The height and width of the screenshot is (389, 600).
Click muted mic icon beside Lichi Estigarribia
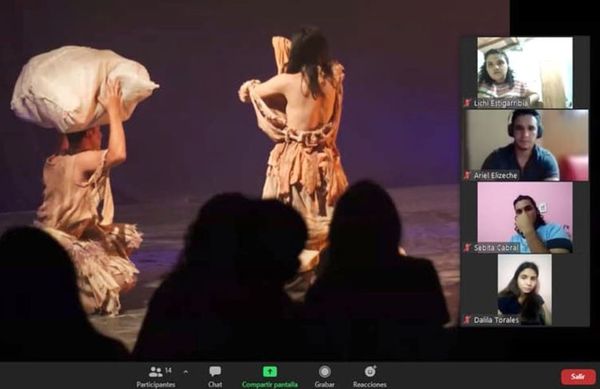point(467,103)
